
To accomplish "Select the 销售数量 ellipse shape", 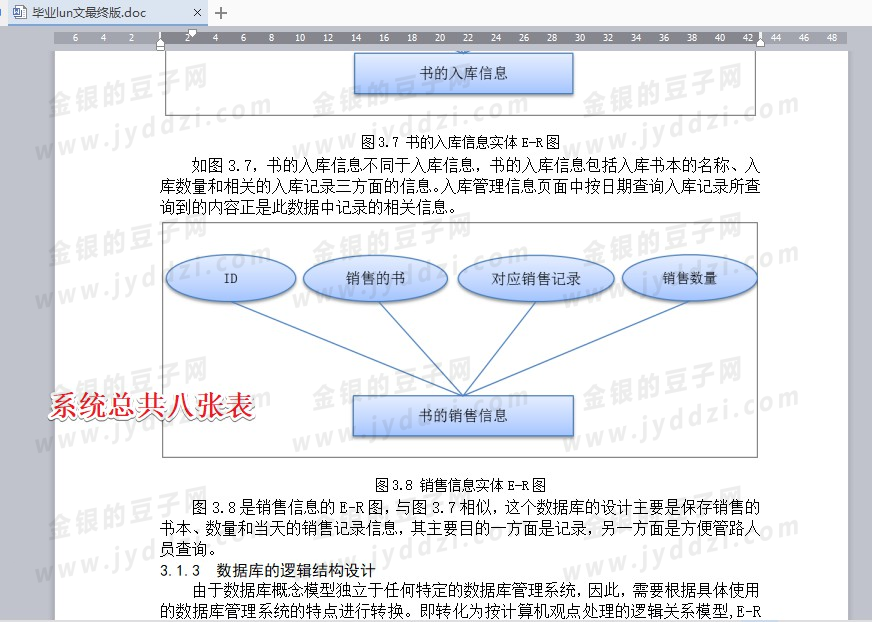I will (689, 278).
